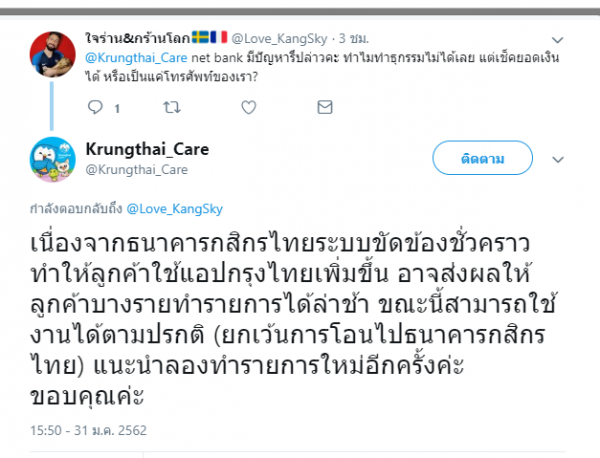Click the bold Krungthai_Care display name
The height and width of the screenshot is (458, 600).
(x=147, y=149)
